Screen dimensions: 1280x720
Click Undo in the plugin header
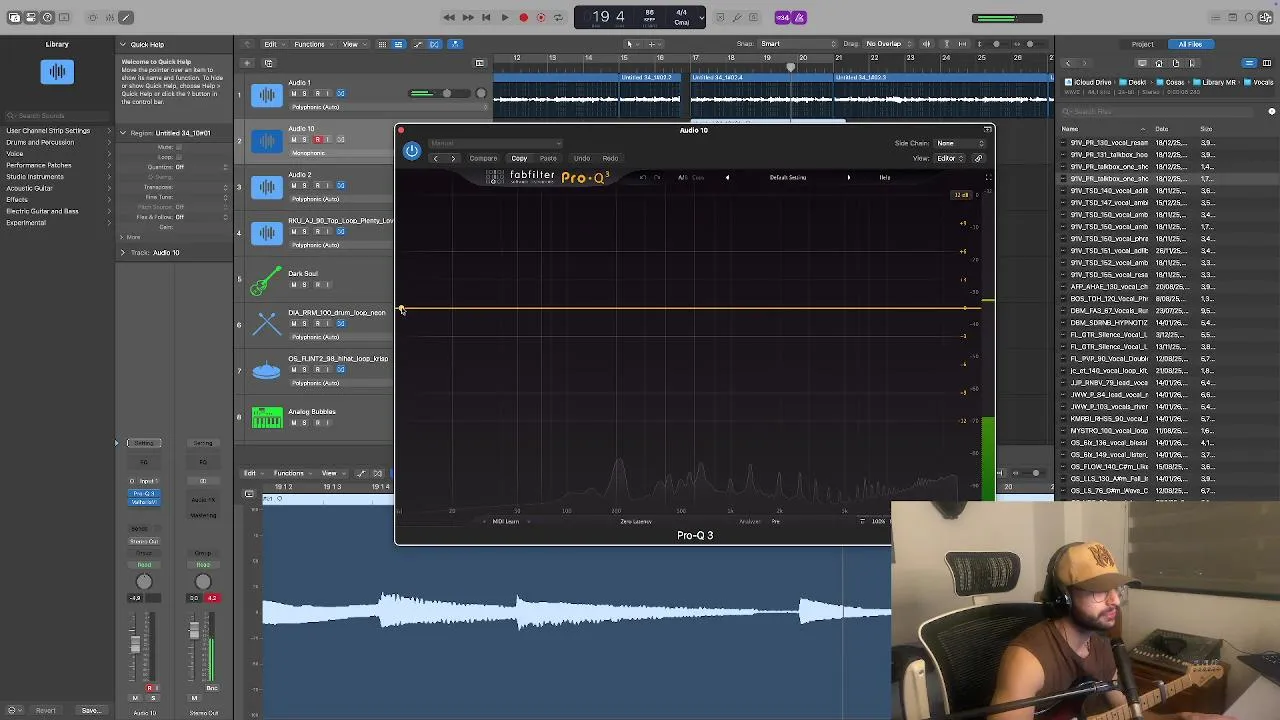(x=581, y=158)
